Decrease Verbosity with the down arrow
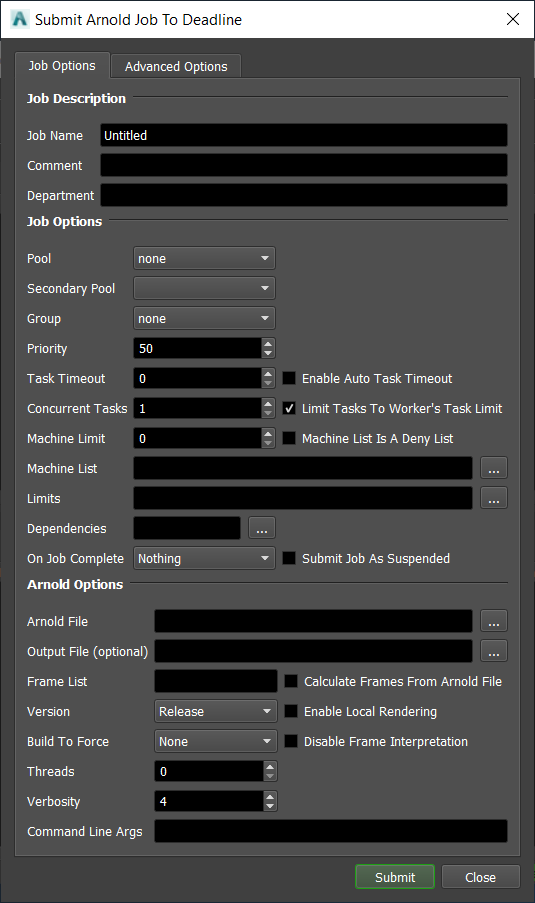The height and width of the screenshot is (903, 535). click(x=270, y=806)
